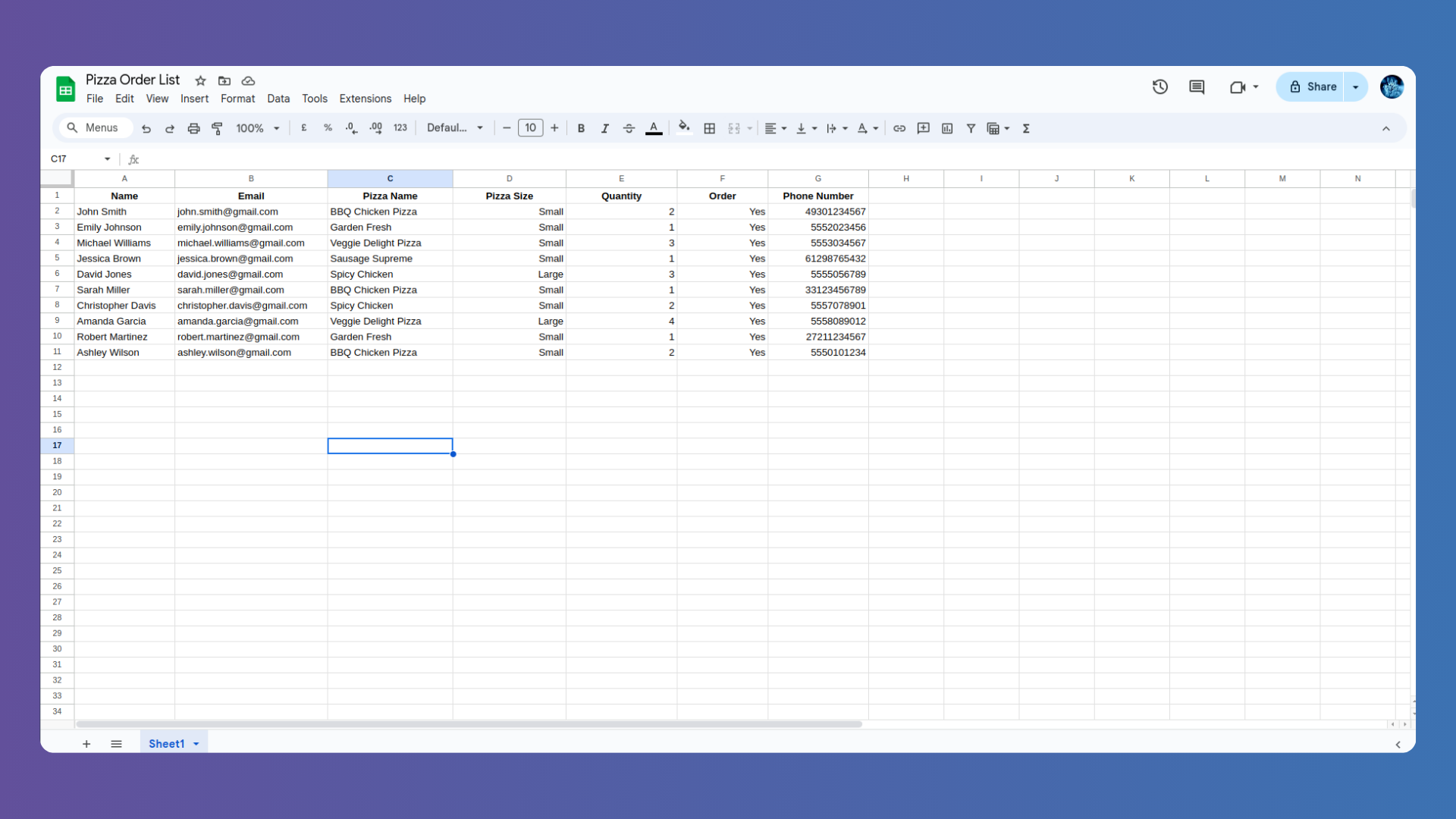Insert a link using the toolbar icon

[899, 128]
